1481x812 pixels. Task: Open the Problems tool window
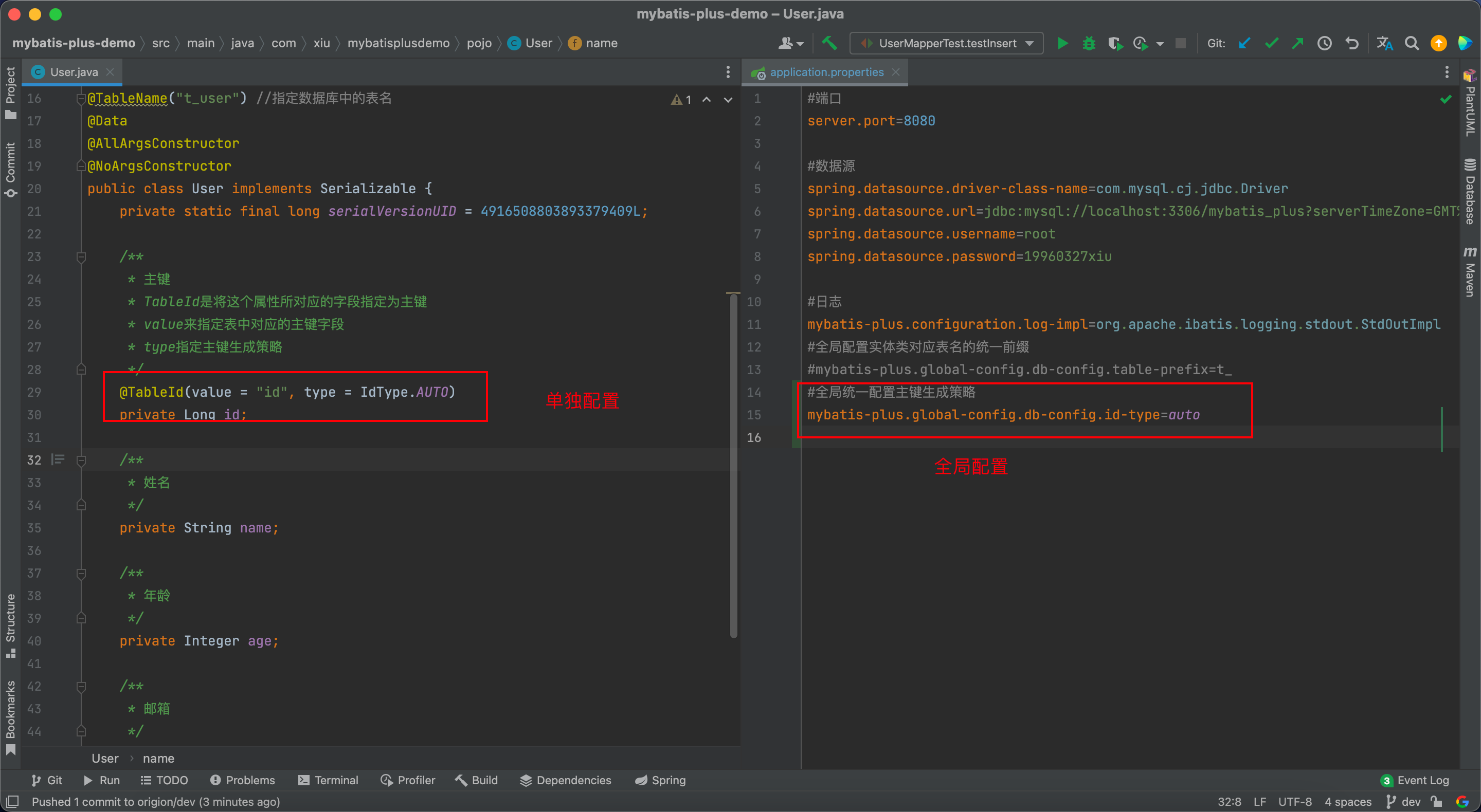point(242,780)
